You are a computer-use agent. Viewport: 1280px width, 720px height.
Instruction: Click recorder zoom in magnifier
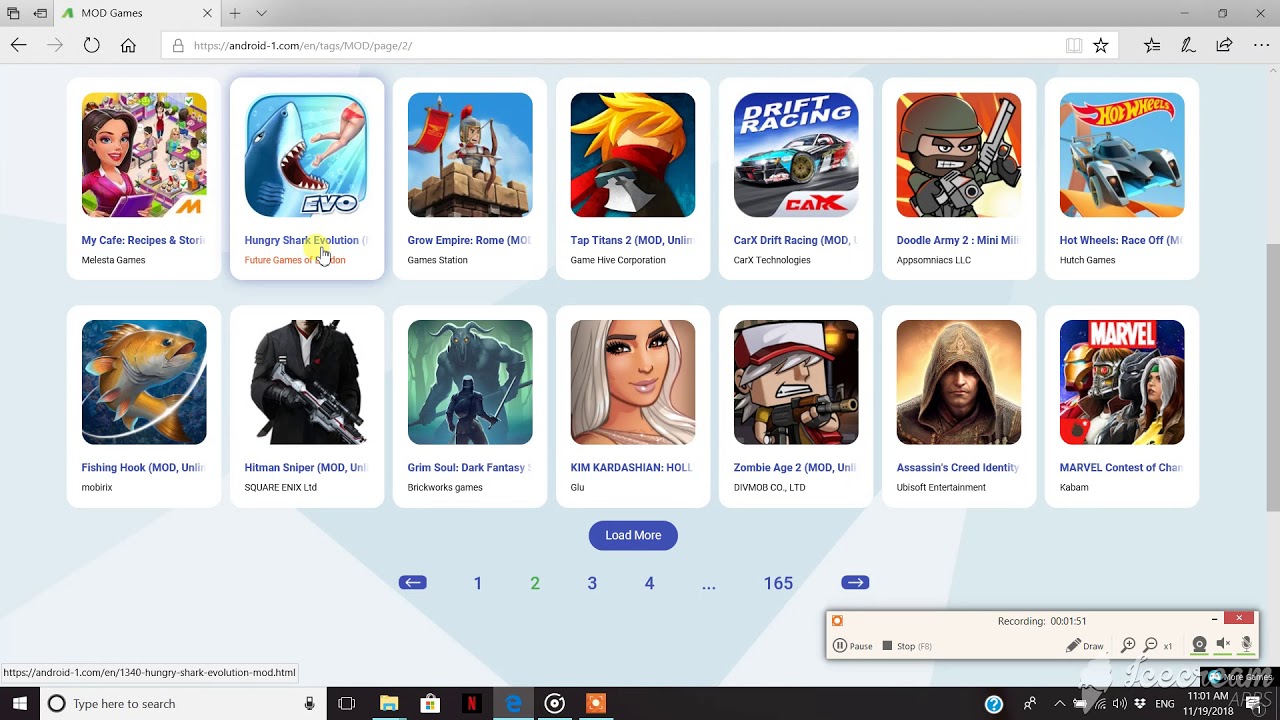[x=1128, y=646]
